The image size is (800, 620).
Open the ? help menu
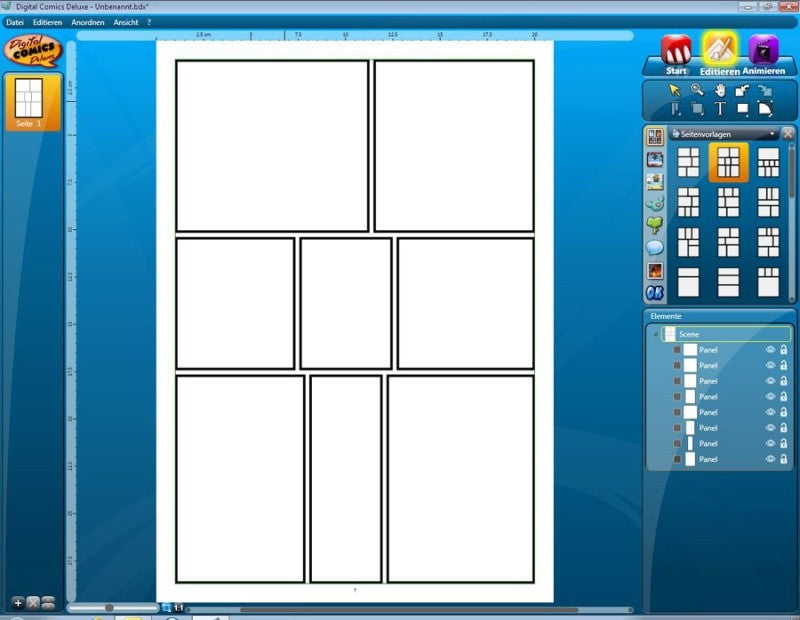[149, 22]
